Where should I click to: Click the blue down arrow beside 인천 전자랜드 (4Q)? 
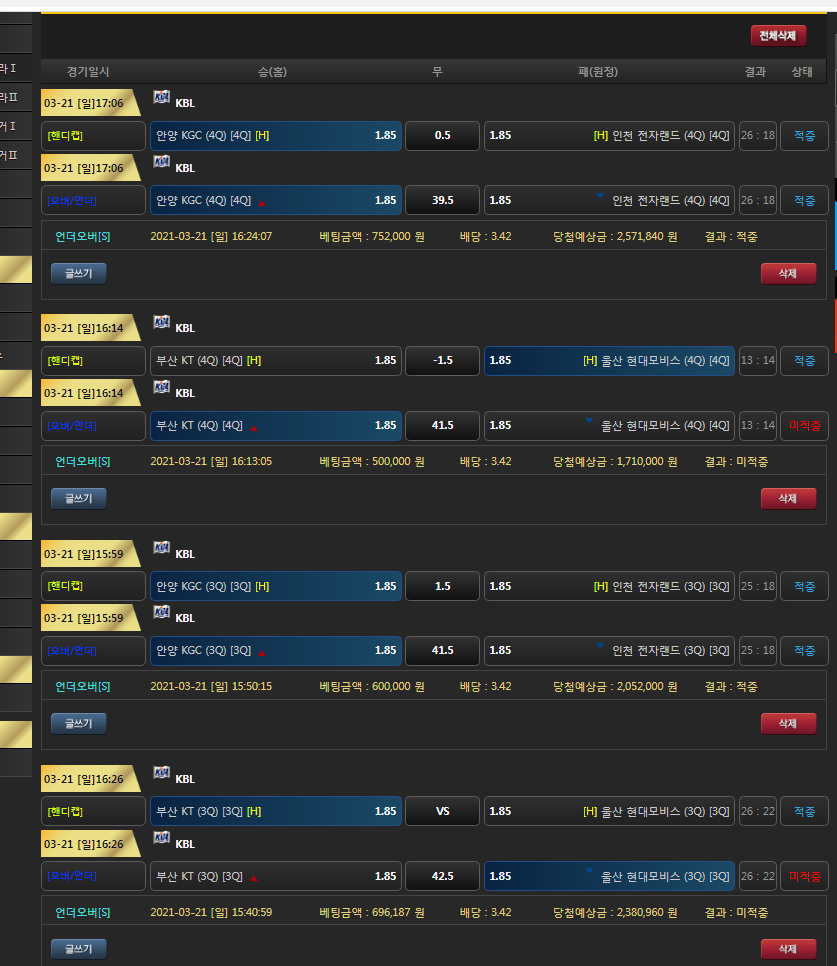click(x=600, y=196)
